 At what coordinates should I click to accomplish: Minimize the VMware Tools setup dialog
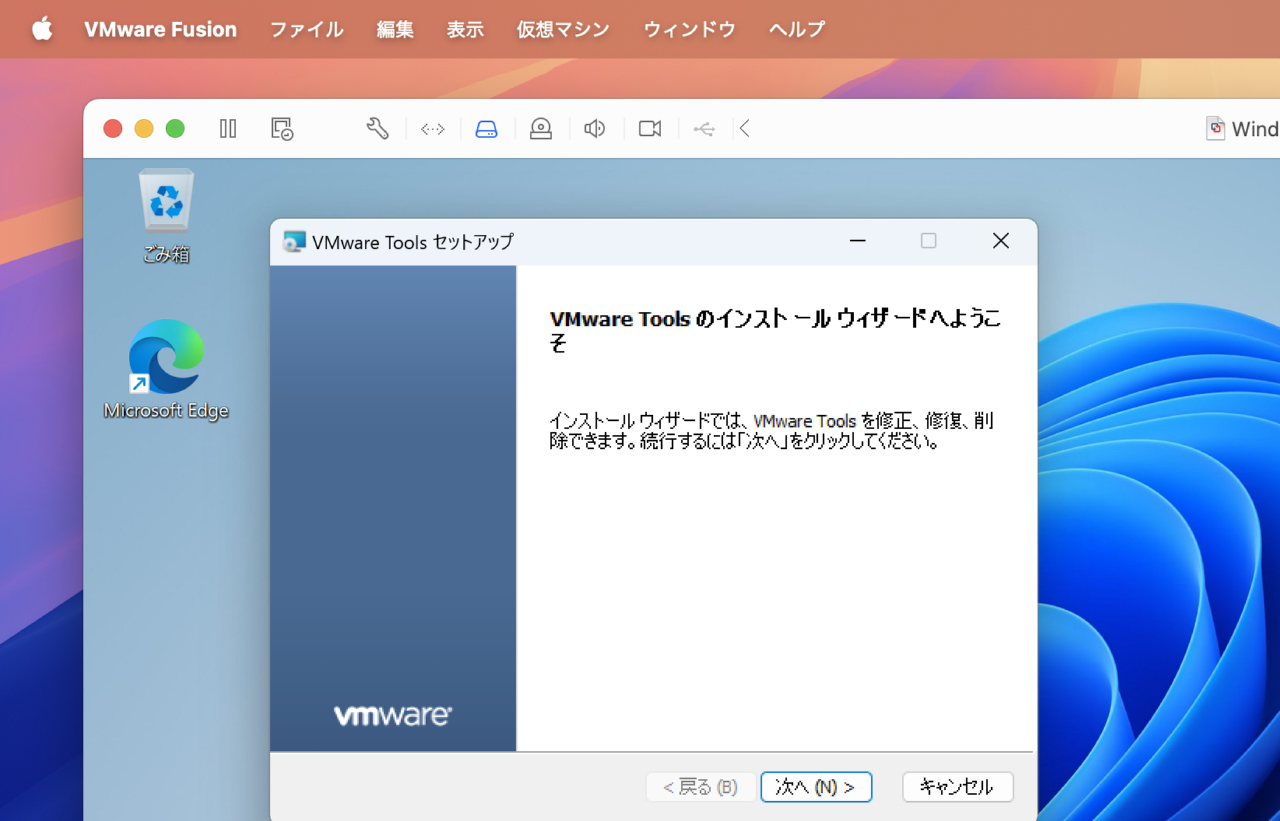[857, 241]
